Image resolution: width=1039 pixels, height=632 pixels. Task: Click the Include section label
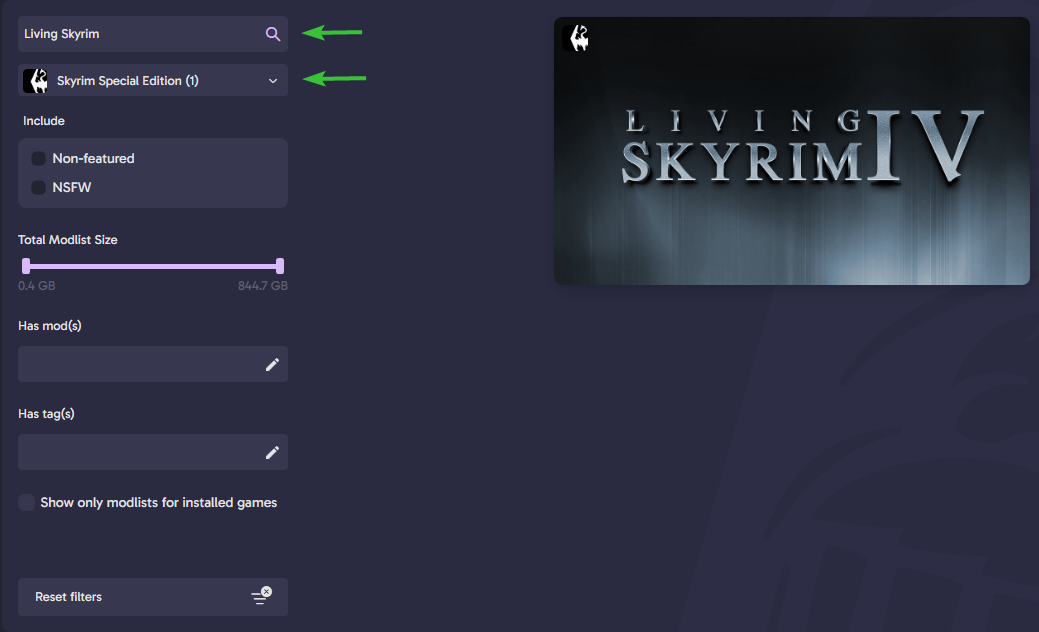pyautogui.click(x=44, y=121)
